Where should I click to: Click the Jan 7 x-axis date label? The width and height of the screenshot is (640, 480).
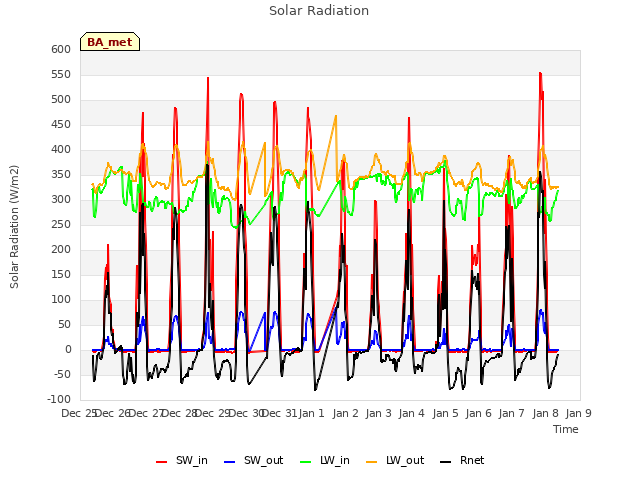point(512,413)
